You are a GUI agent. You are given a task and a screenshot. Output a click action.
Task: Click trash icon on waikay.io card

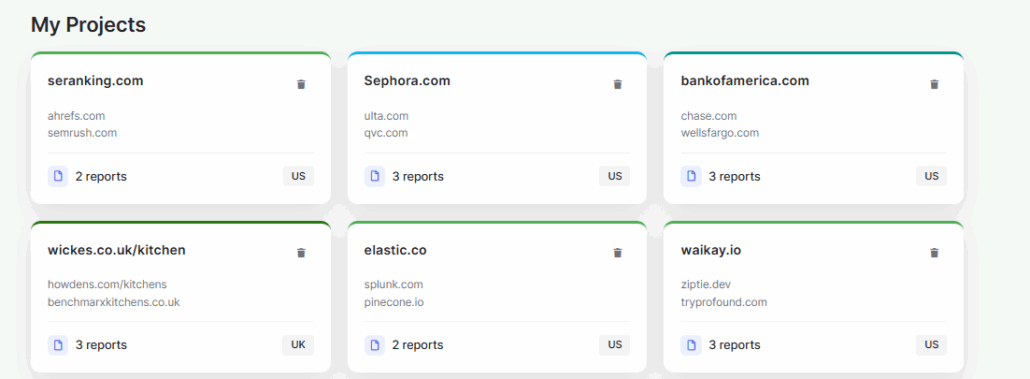934,253
